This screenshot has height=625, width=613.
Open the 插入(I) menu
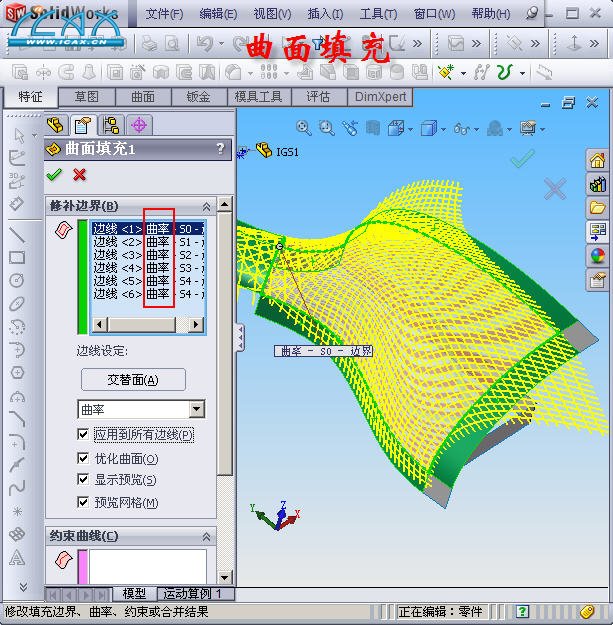[325, 14]
